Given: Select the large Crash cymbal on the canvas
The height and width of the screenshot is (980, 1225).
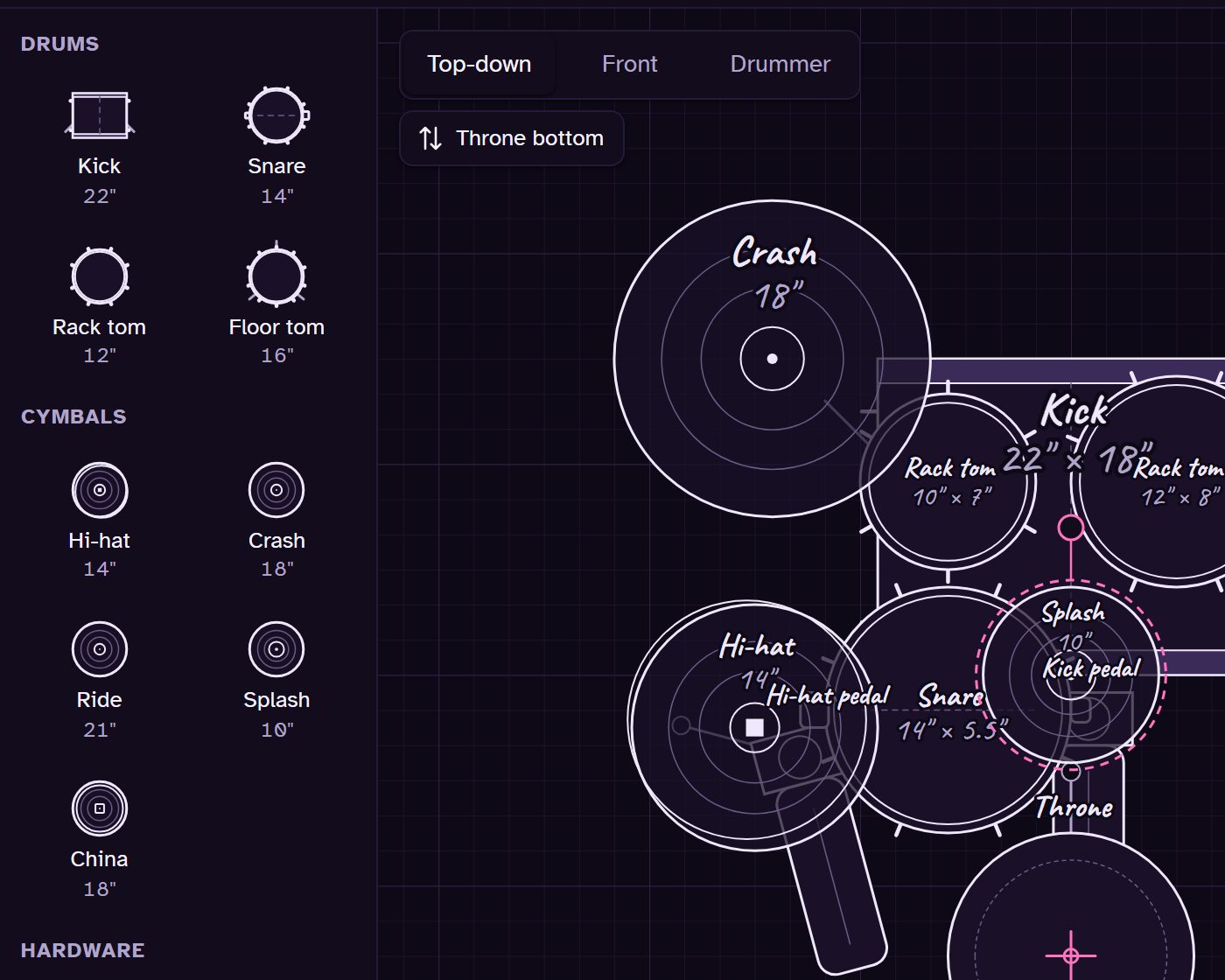Looking at the screenshot, I should click(772, 359).
